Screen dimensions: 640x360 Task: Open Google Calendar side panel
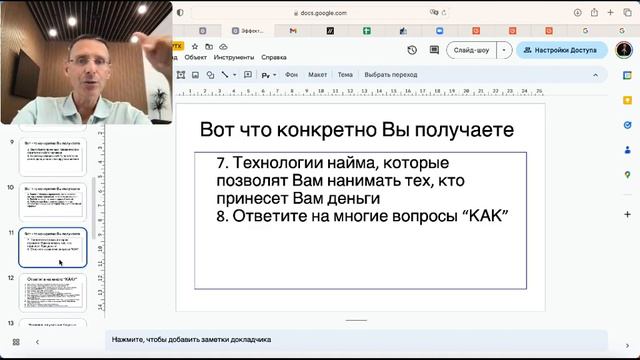[x=627, y=76]
